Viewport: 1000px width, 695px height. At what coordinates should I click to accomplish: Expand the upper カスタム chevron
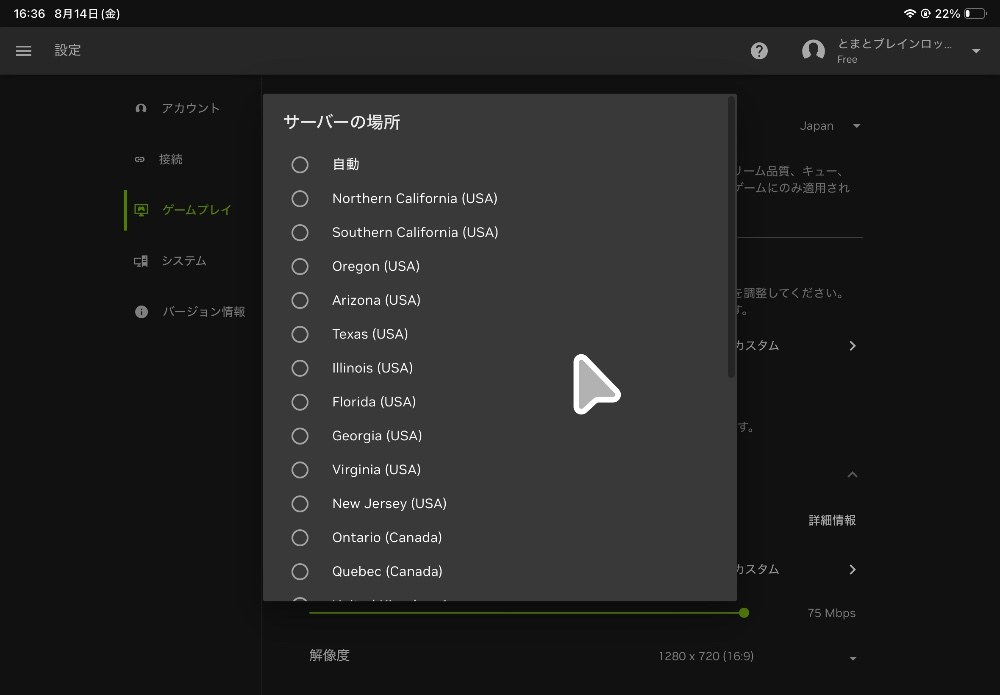[853, 346]
